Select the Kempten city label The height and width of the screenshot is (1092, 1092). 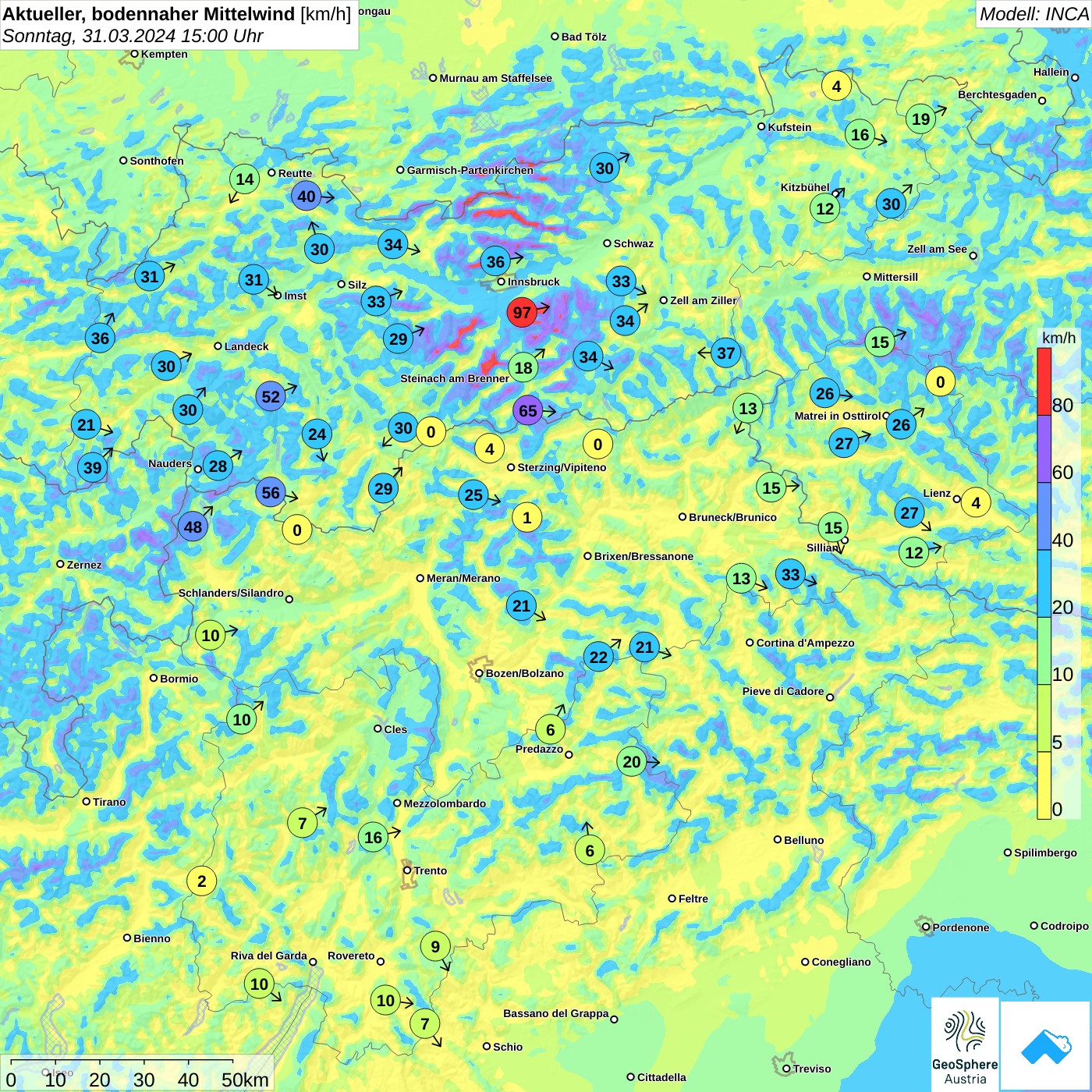point(165,54)
